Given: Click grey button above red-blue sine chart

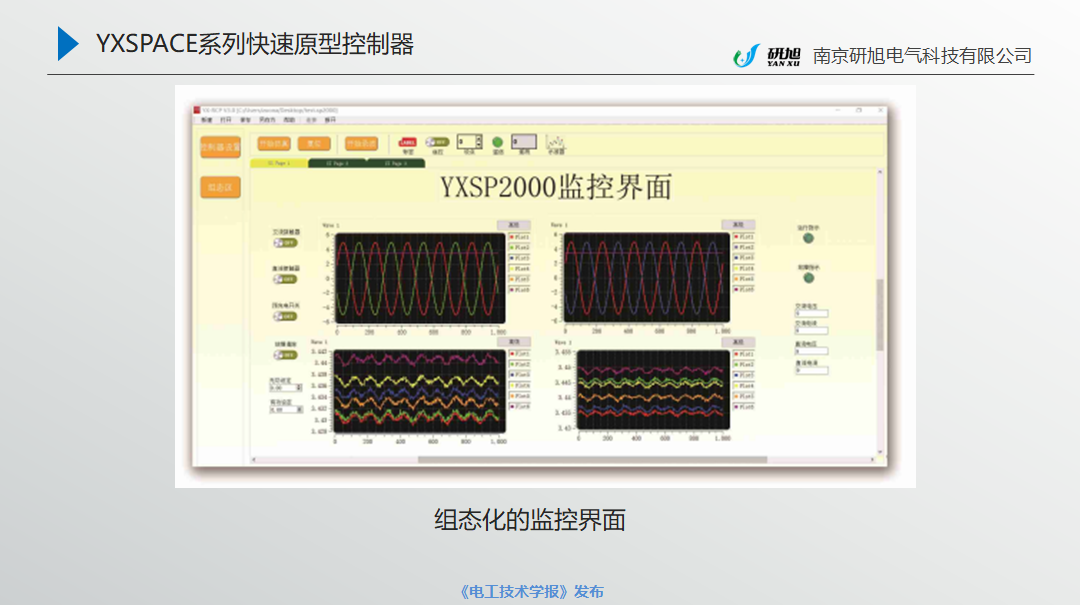Looking at the screenshot, I should tap(738, 225).
